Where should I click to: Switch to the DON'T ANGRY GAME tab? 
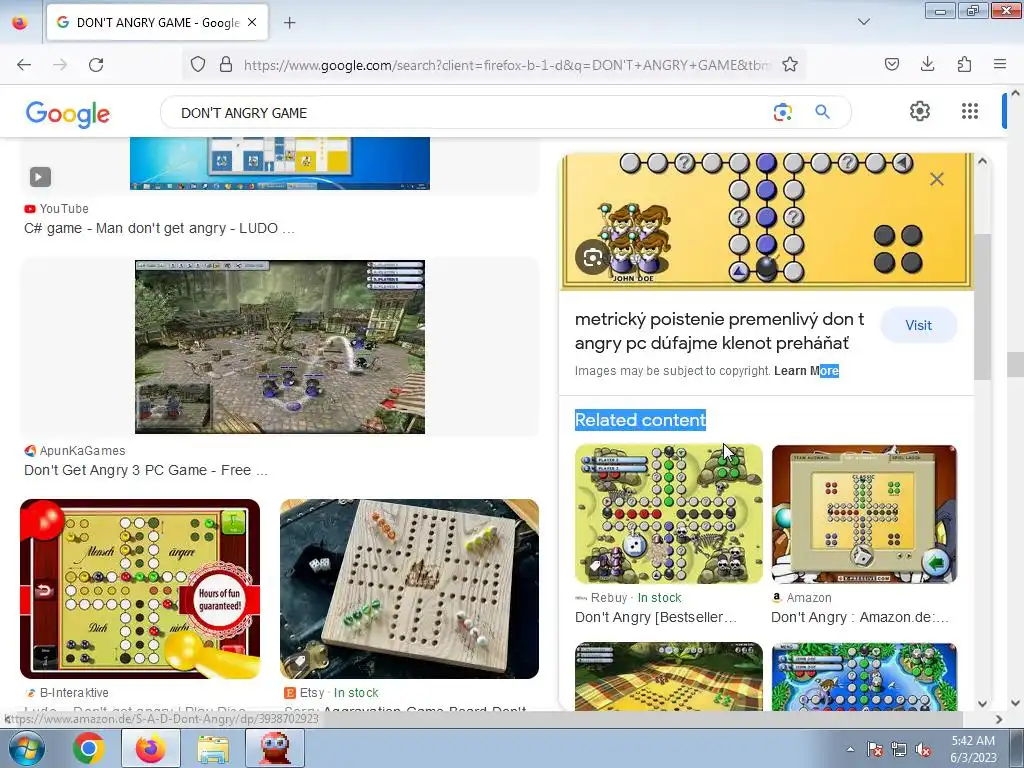(x=157, y=23)
